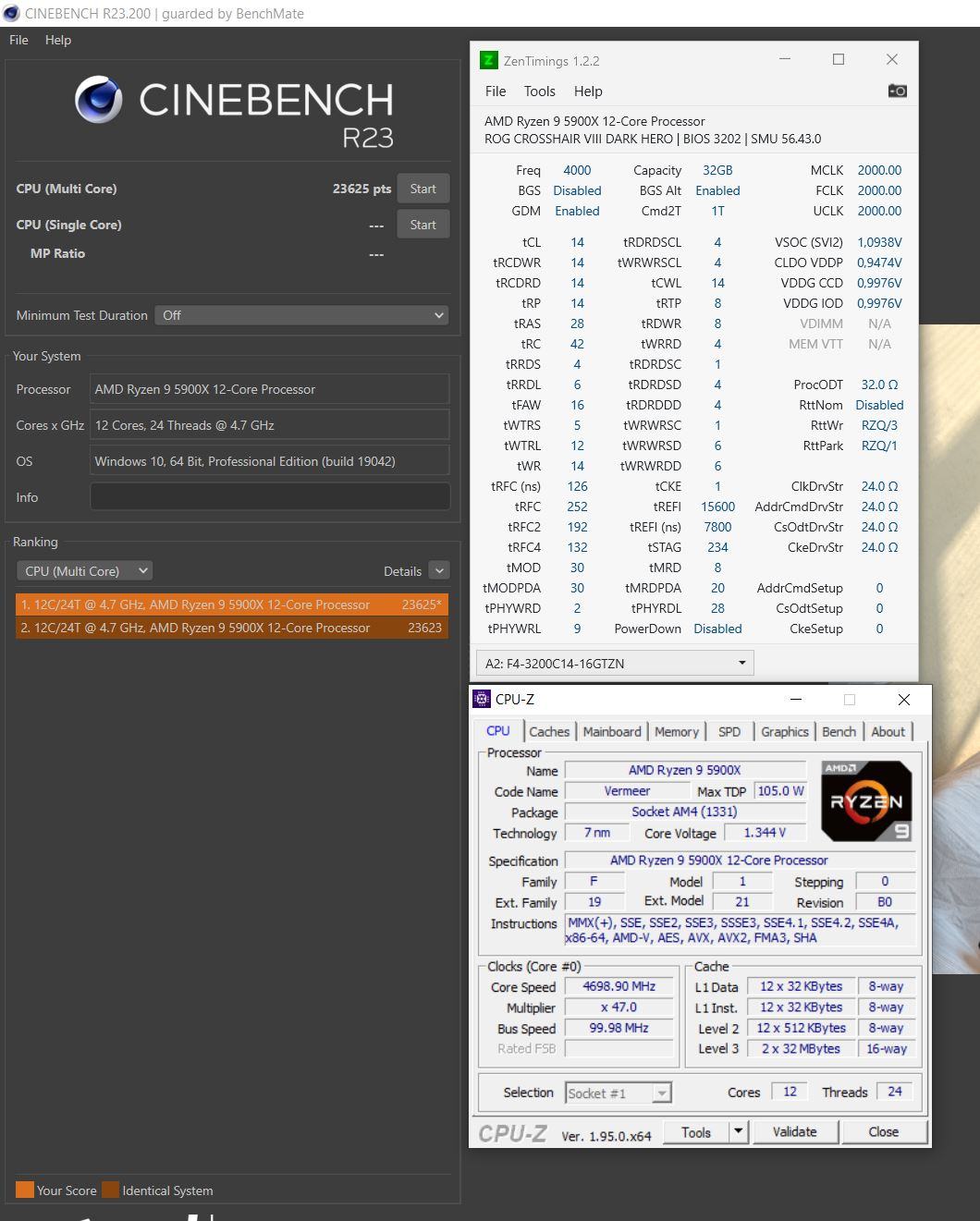Click the ZenTimings screenshot camera icon

coord(897,91)
